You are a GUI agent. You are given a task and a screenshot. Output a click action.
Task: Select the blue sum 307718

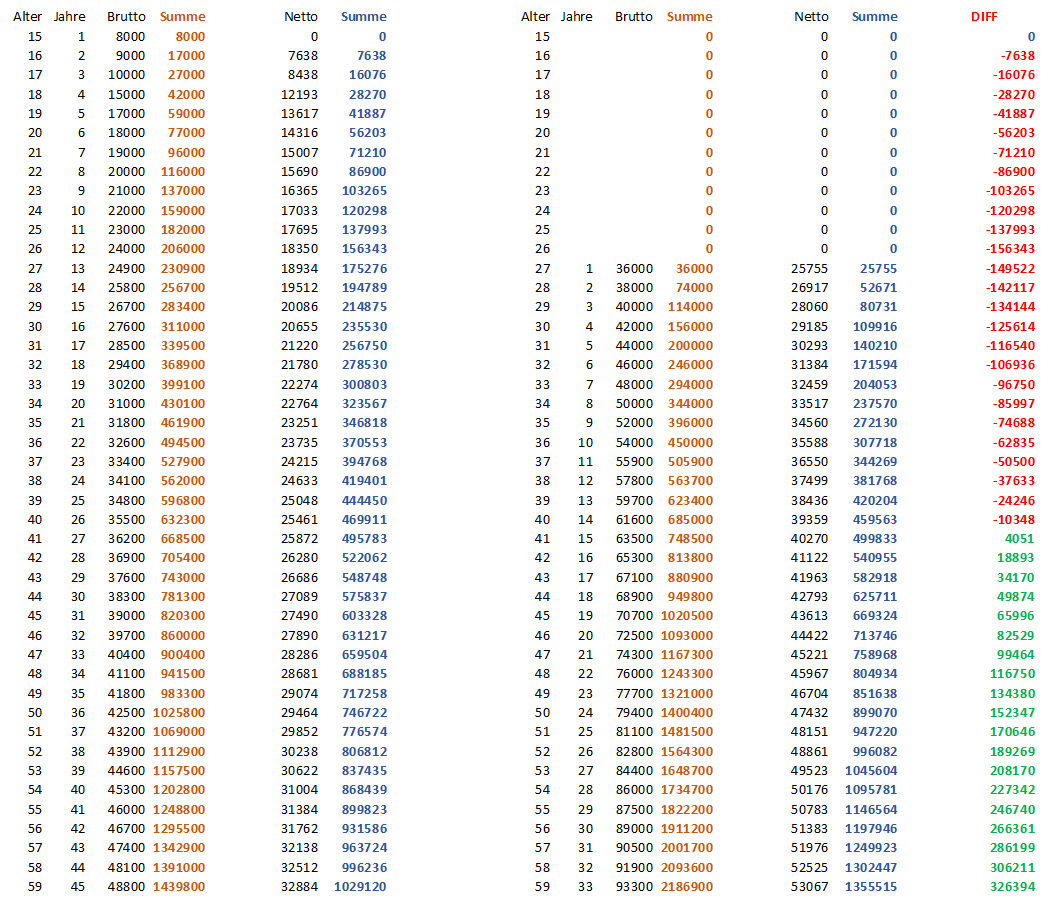pos(875,443)
